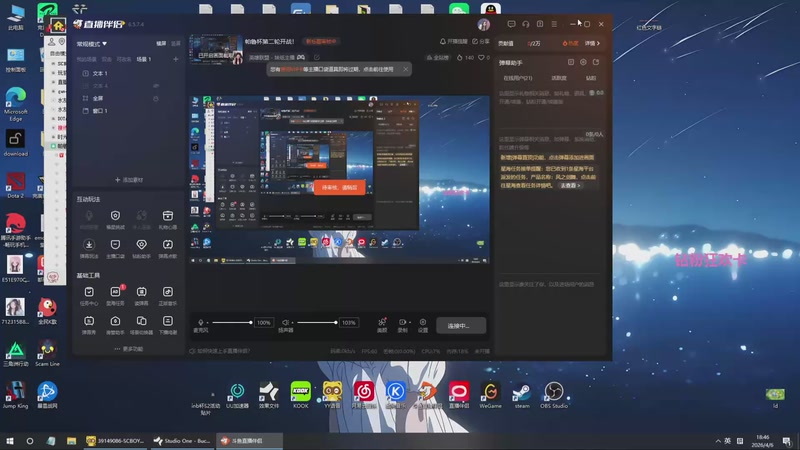This screenshot has height=450, width=800.
Task: Open the 下播提醒 tool
Action: coord(167,325)
